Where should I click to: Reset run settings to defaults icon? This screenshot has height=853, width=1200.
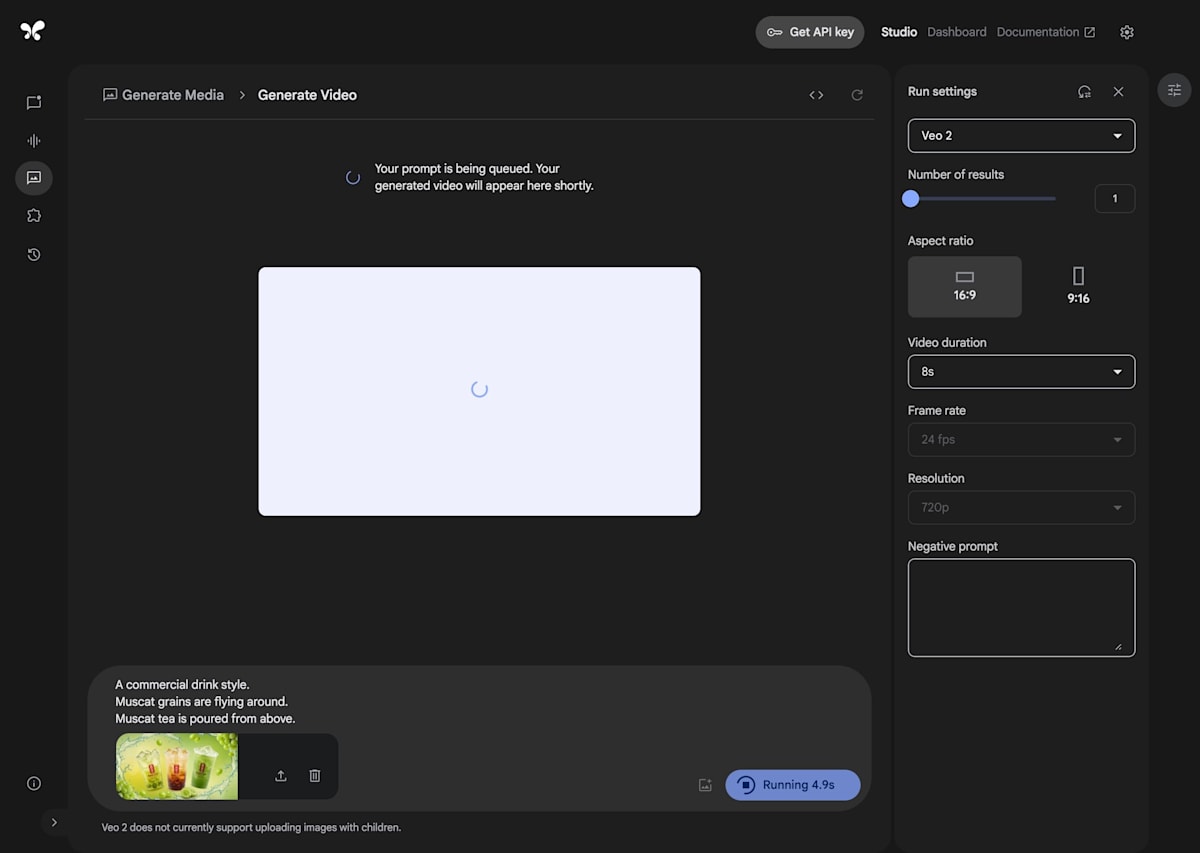pyautogui.click(x=1085, y=92)
